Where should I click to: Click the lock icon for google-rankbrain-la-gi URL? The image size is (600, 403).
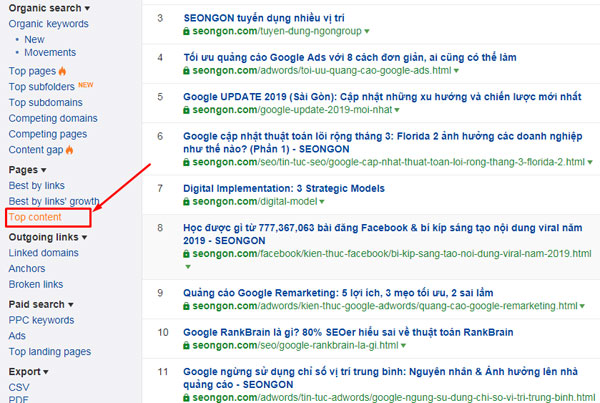(x=186, y=346)
